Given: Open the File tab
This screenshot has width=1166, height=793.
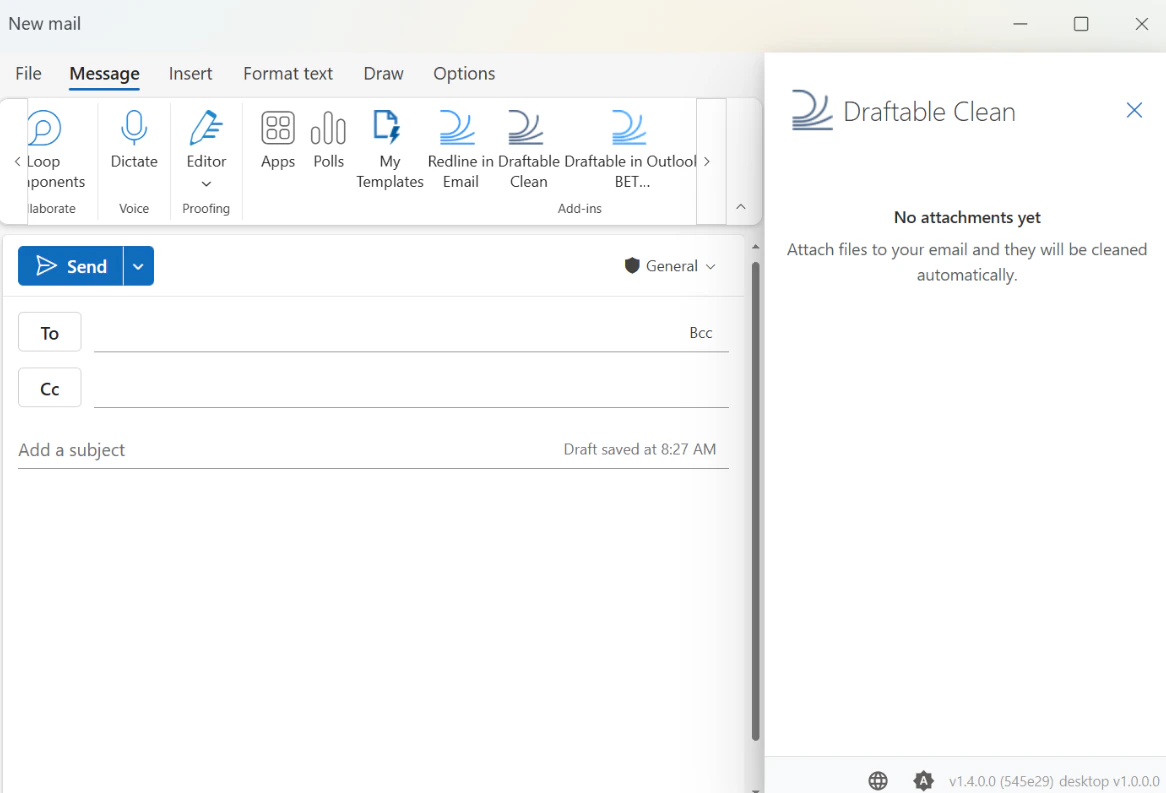Looking at the screenshot, I should coord(28,74).
